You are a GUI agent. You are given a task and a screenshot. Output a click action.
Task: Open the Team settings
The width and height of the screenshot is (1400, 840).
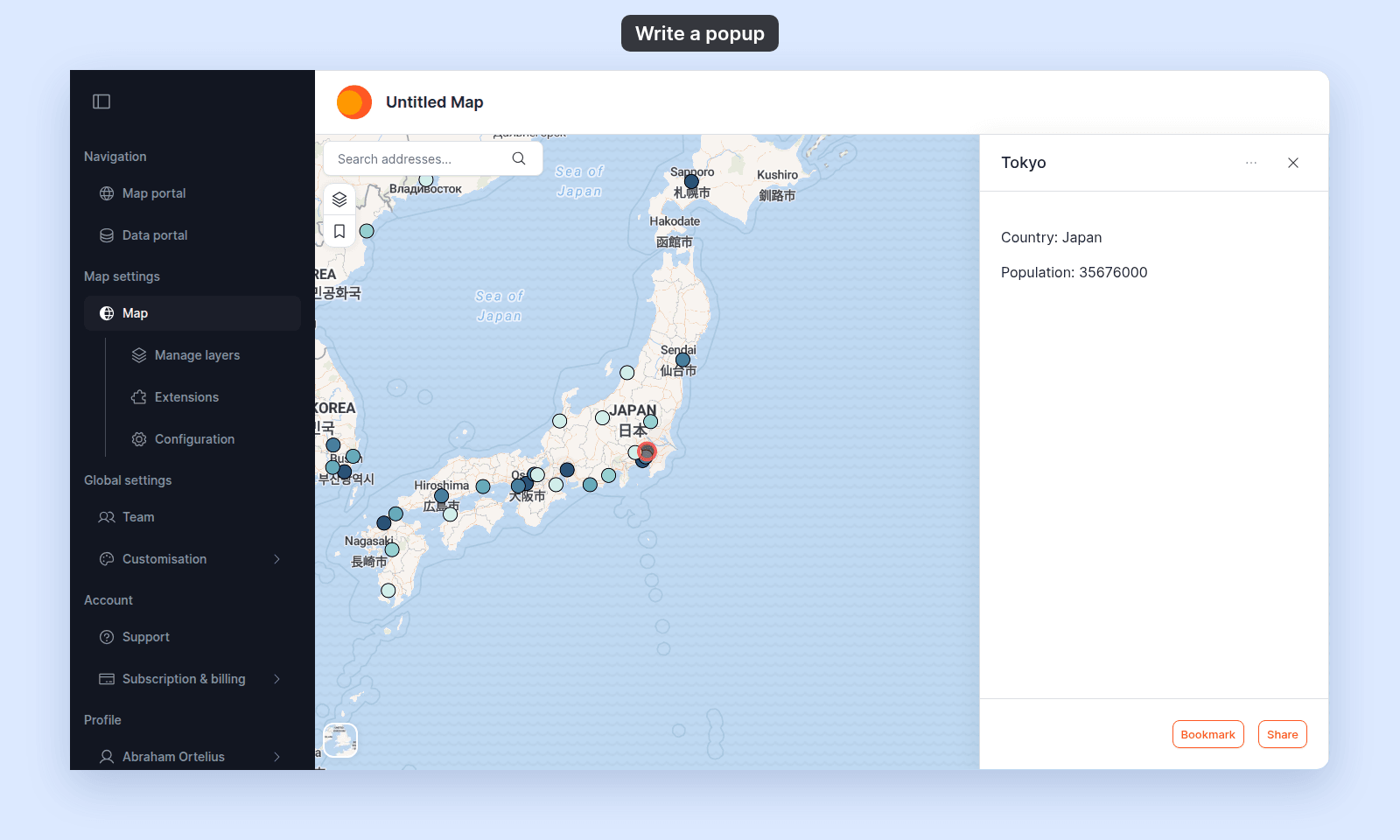click(192, 517)
